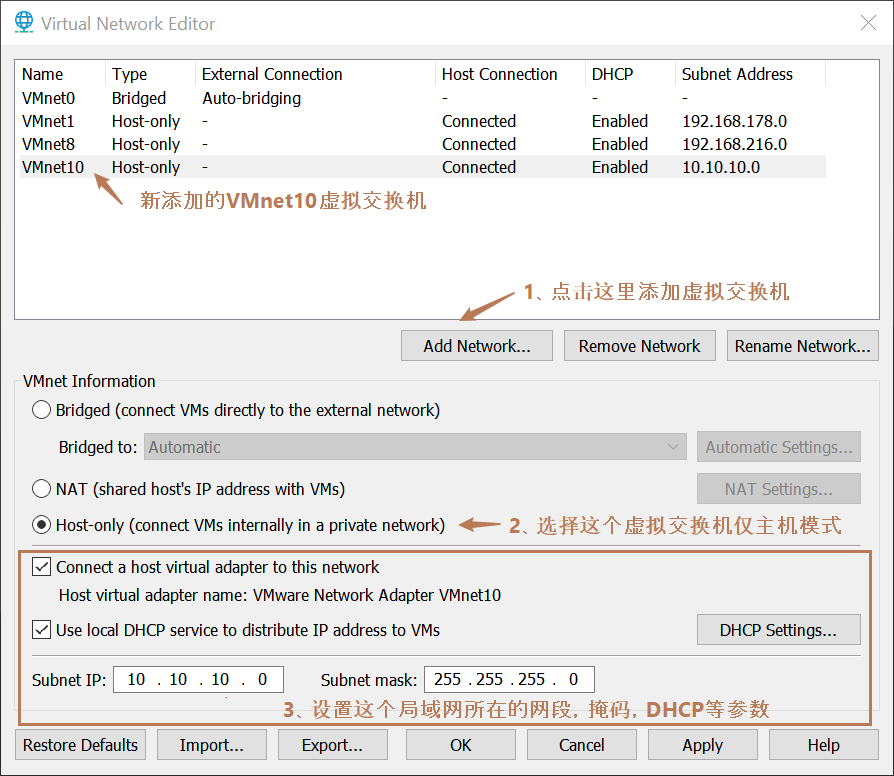This screenshot has width=894, height=776.
Task: Click the Type column header
Action: (151, 74)
